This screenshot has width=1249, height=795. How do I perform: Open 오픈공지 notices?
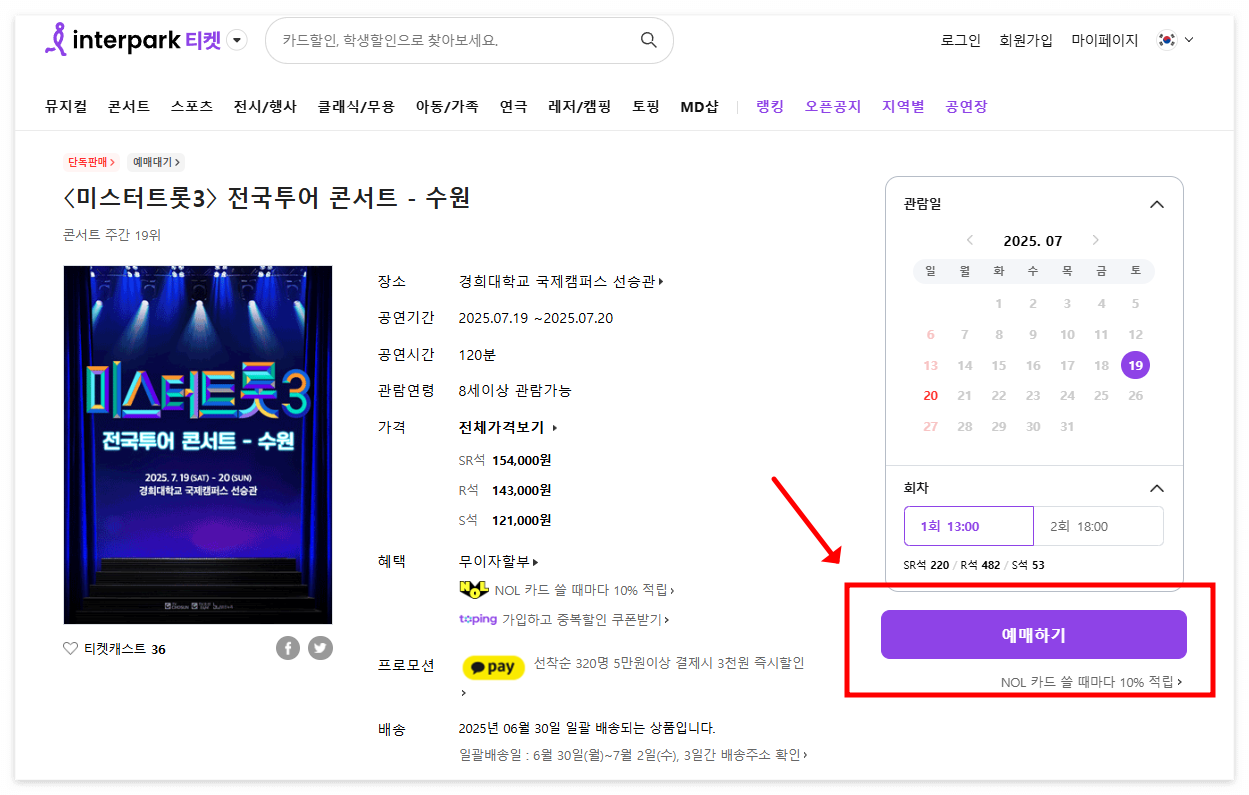pos(833,106)
